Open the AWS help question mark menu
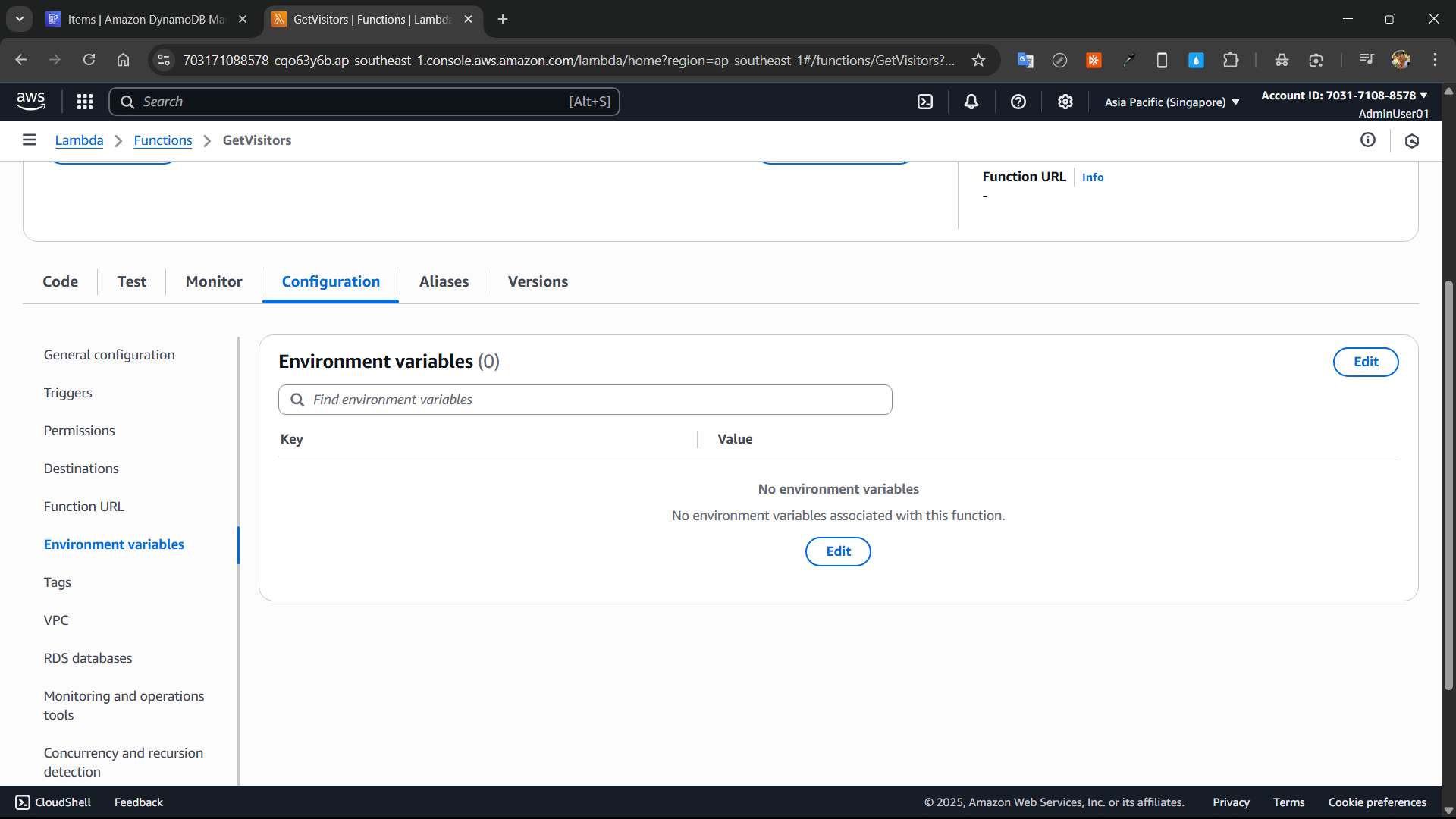This screenshot has height=819, width=1456. coord(1018,102)
